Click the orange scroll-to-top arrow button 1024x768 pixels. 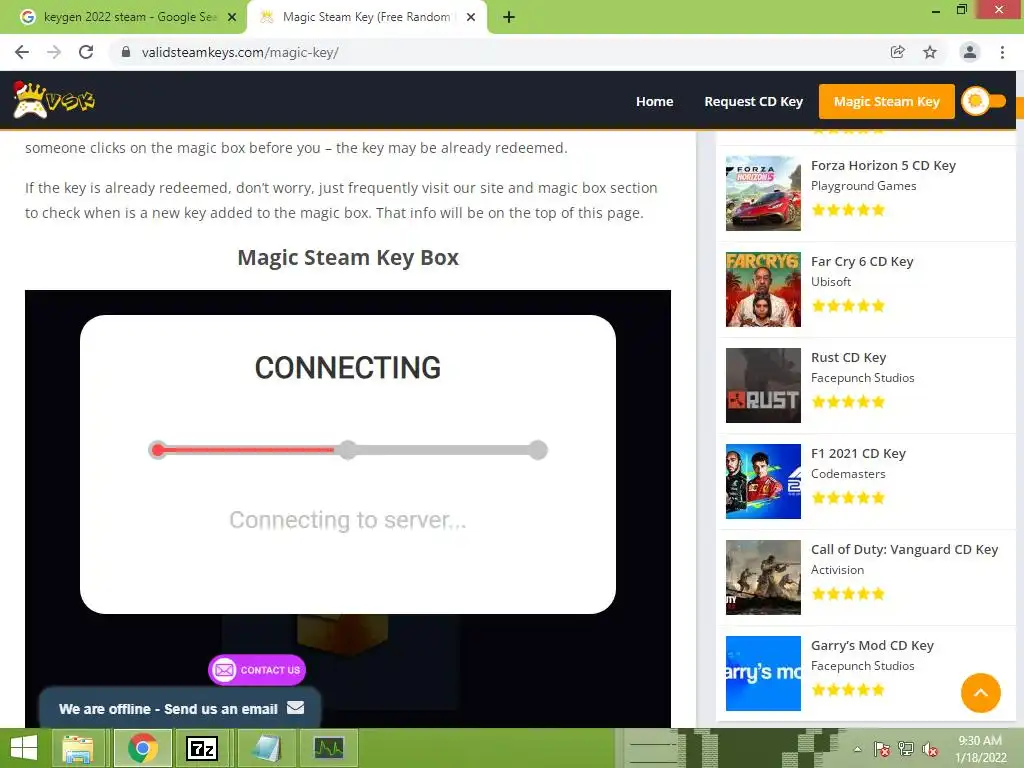pos(980,693)
